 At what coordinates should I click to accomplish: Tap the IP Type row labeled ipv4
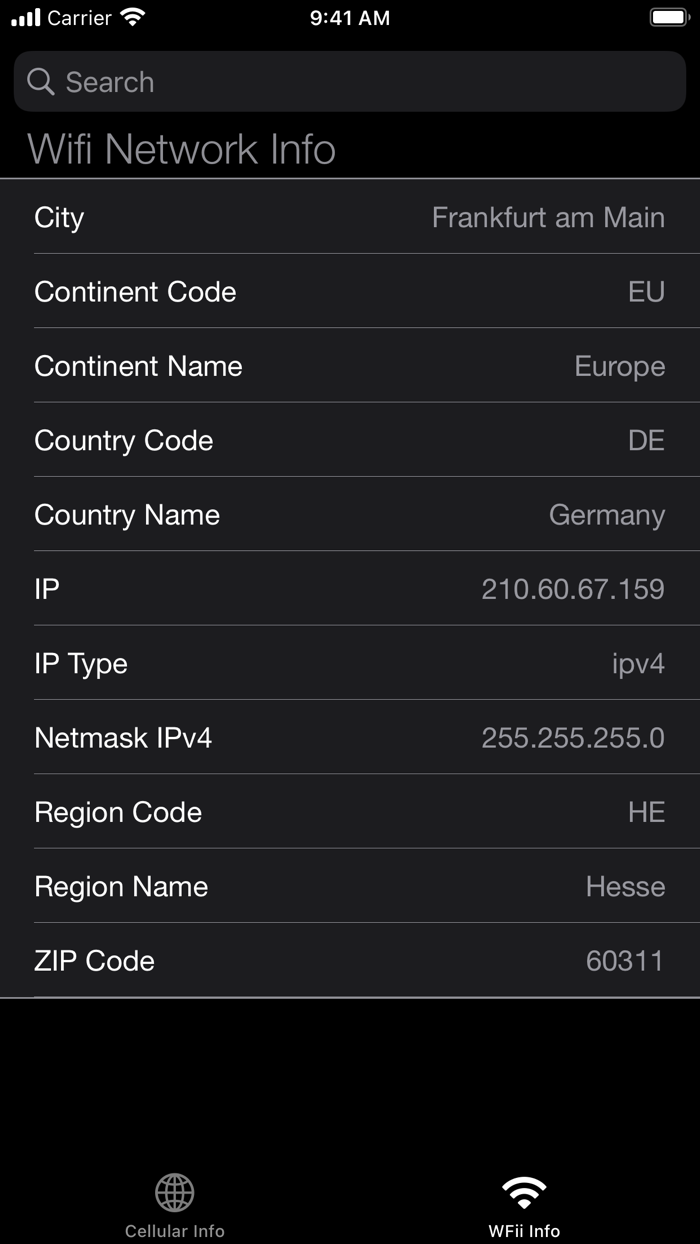[350, 663]
